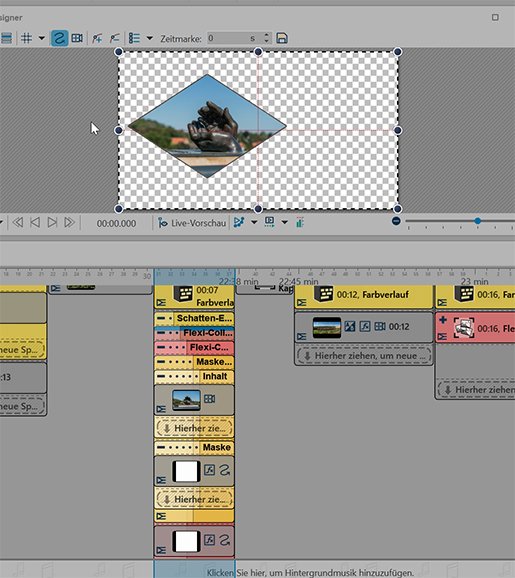This screenshot has height=578, width=515.
Task: Collapse the red Flexi-C... track
Action: [x=161, y=347]
